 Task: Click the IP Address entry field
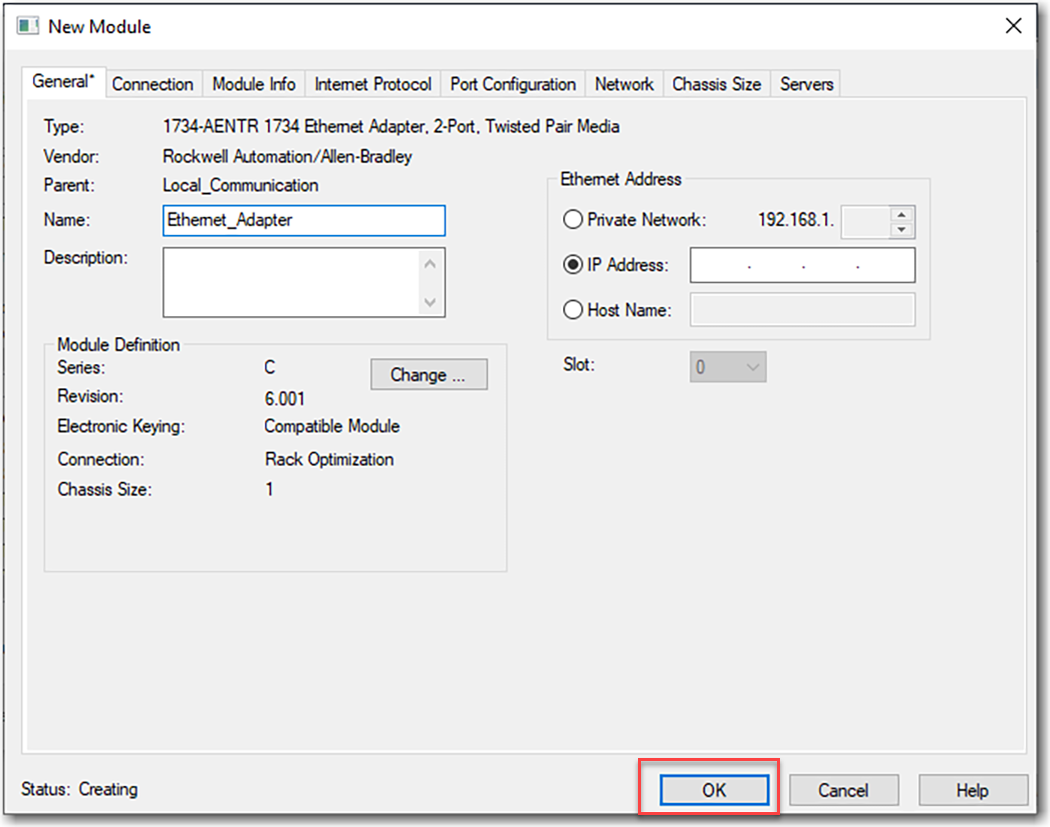(x=802, y=265)
